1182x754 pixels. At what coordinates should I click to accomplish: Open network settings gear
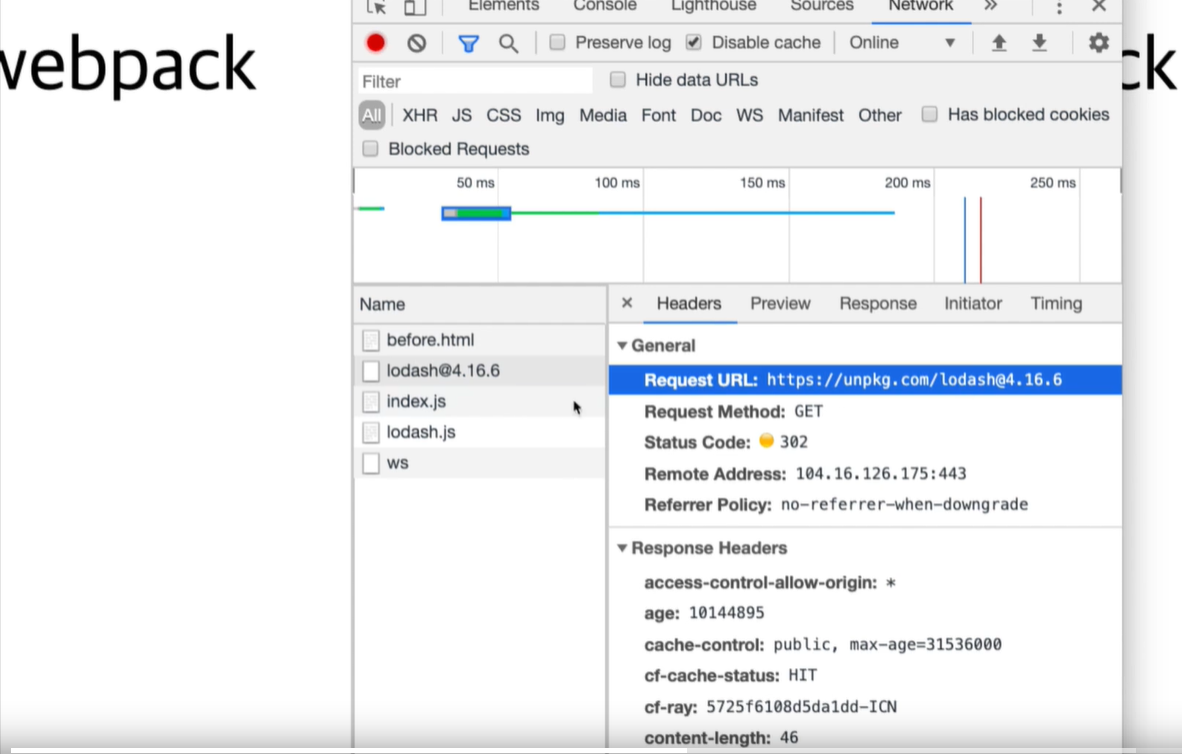pyautogui.click(x=1098, y=43)
